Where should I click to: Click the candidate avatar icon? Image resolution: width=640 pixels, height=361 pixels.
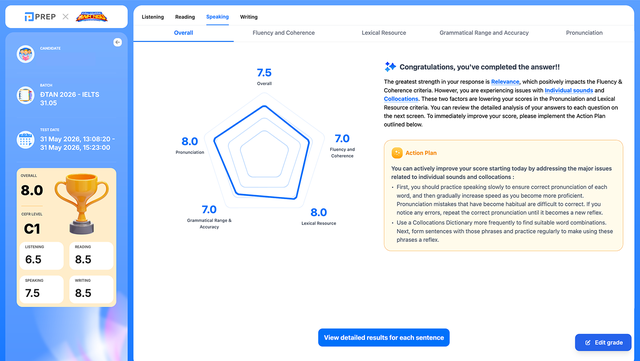[x=25, y=54]
